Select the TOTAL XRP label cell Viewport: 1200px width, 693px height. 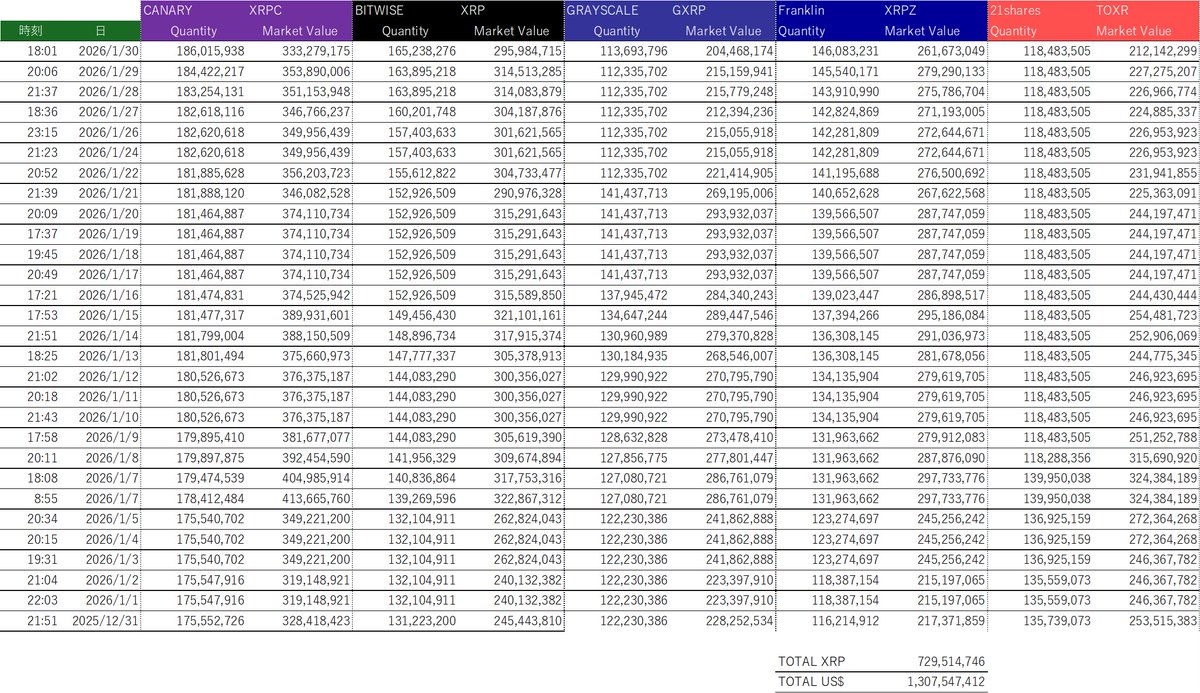810,661
